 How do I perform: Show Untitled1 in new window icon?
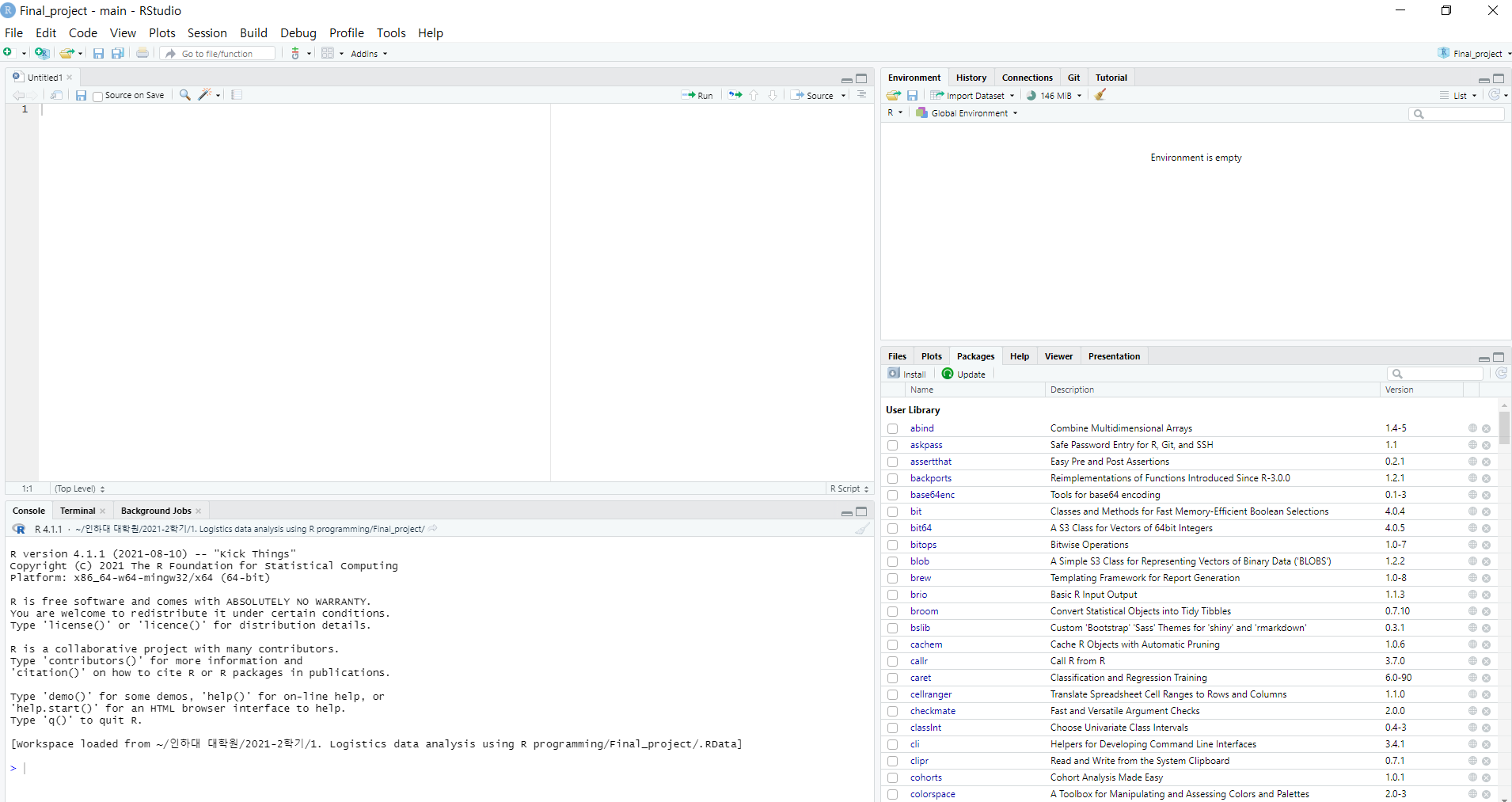pos(56,95)
